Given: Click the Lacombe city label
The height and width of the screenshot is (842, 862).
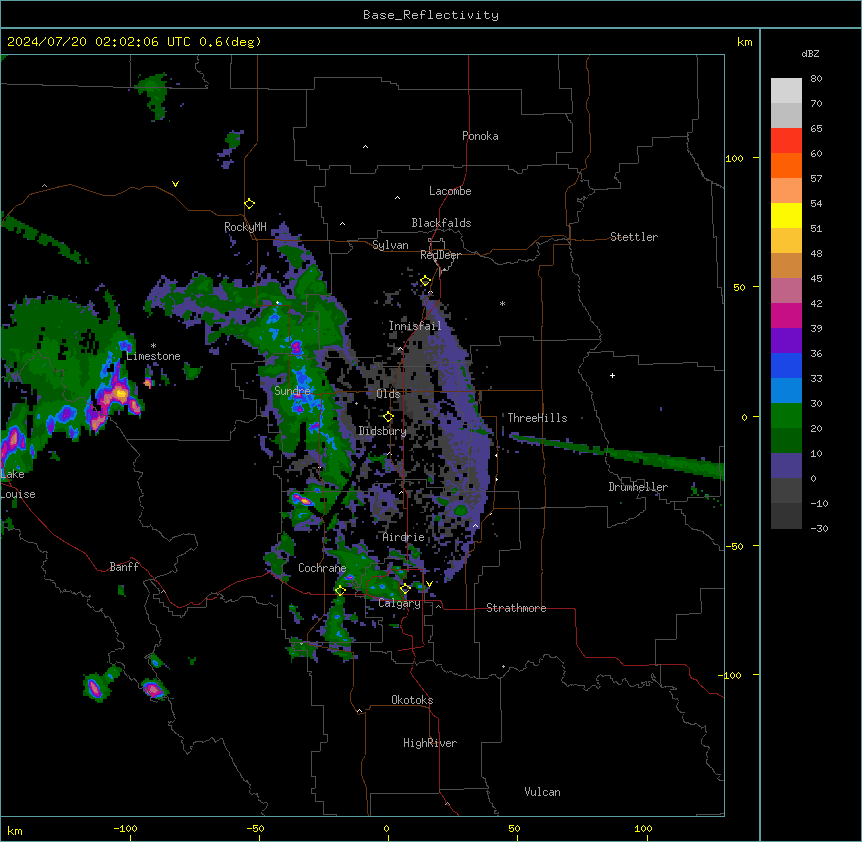Looking at the screenshot, I should point(450,191).
